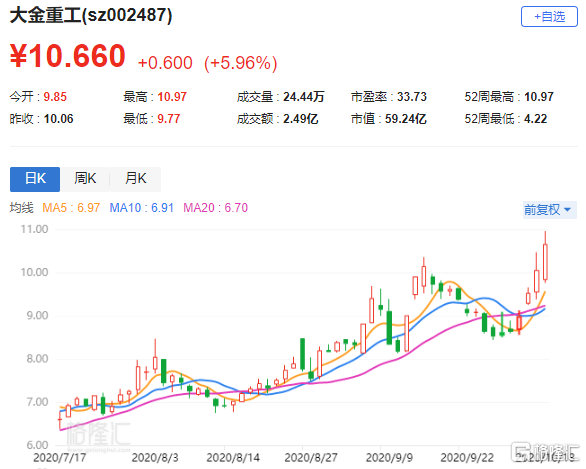Click 成交额 value 2.49亿
The width and height of the screenshot is (586, 469).
(x=300, y=119)
